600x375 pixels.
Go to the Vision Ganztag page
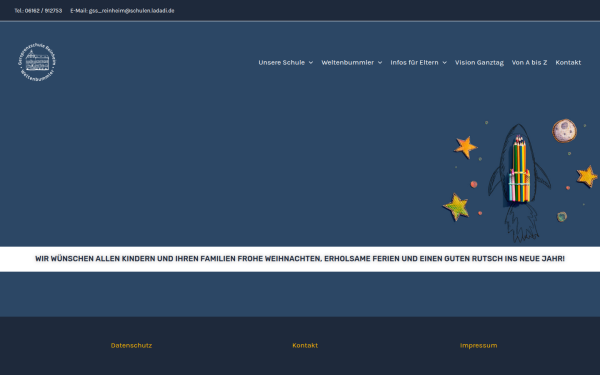[479, 62]
